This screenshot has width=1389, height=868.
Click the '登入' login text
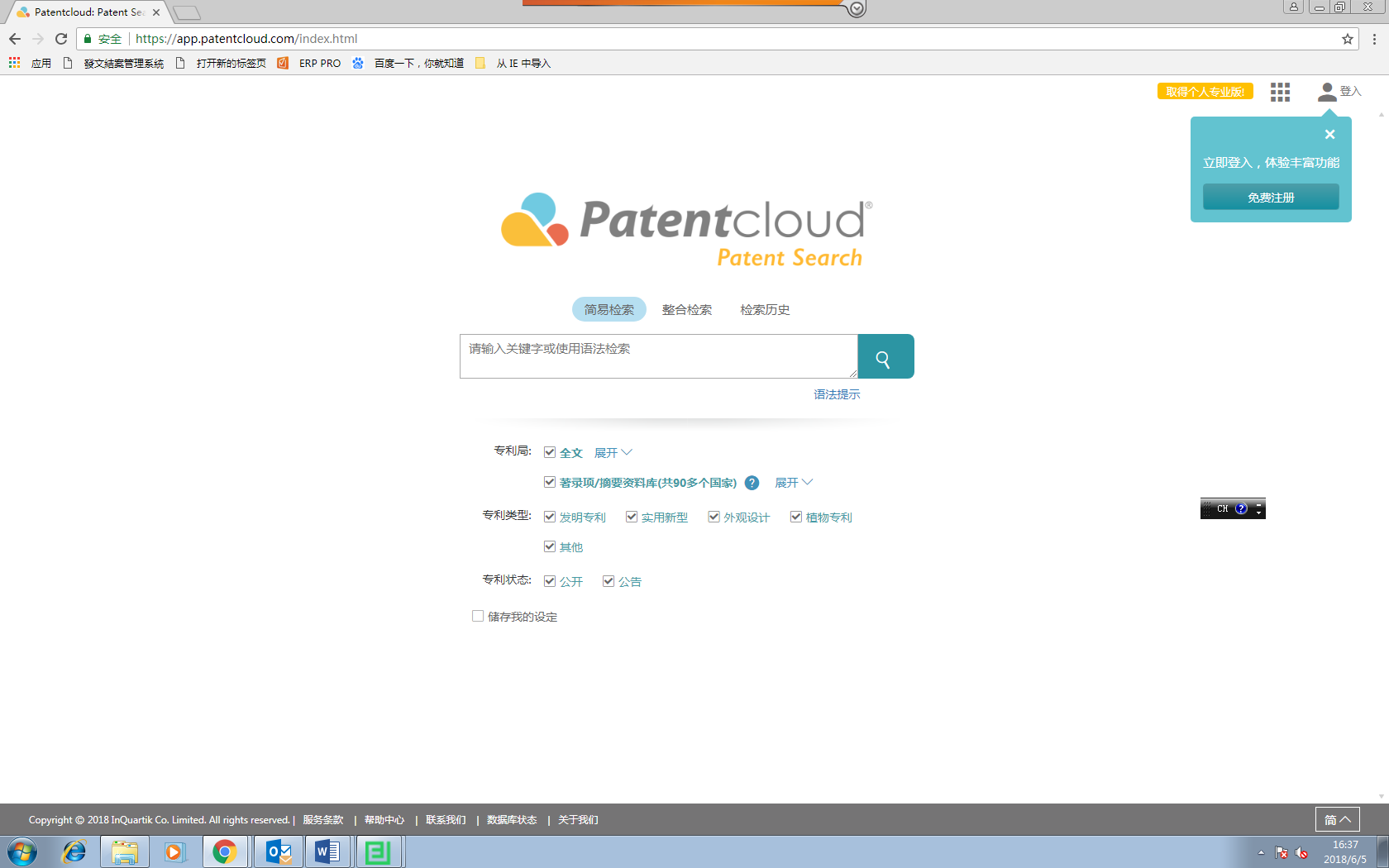click(1350, 92)
